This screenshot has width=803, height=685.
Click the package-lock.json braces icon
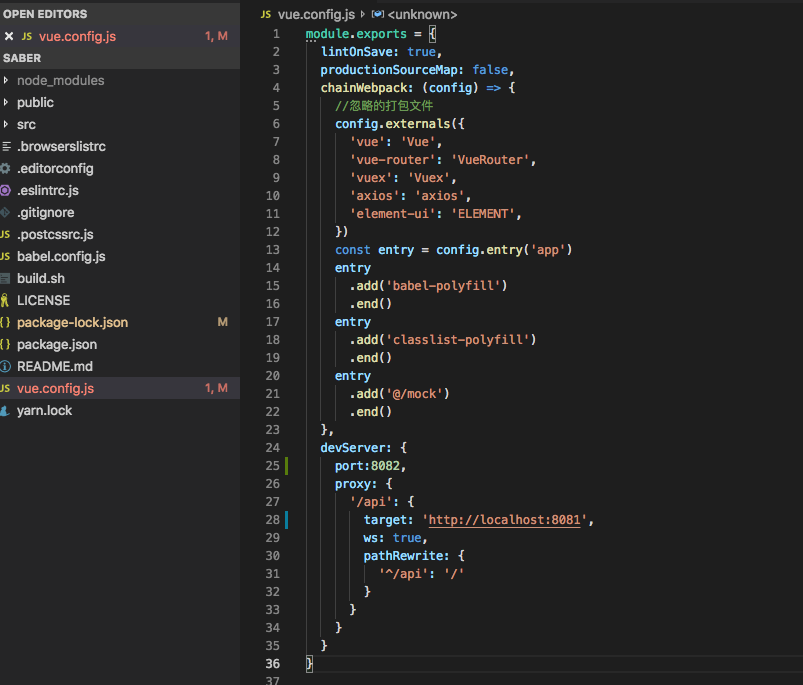(5, 323)
